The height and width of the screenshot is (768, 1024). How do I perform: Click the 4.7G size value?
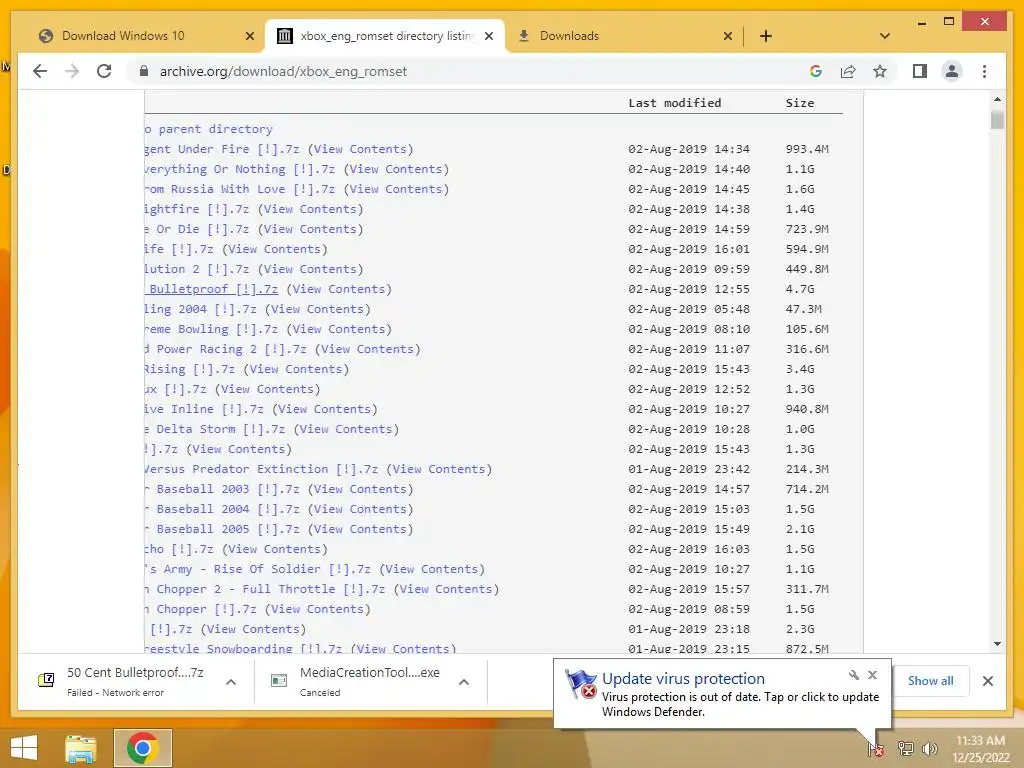pos(800,289)
